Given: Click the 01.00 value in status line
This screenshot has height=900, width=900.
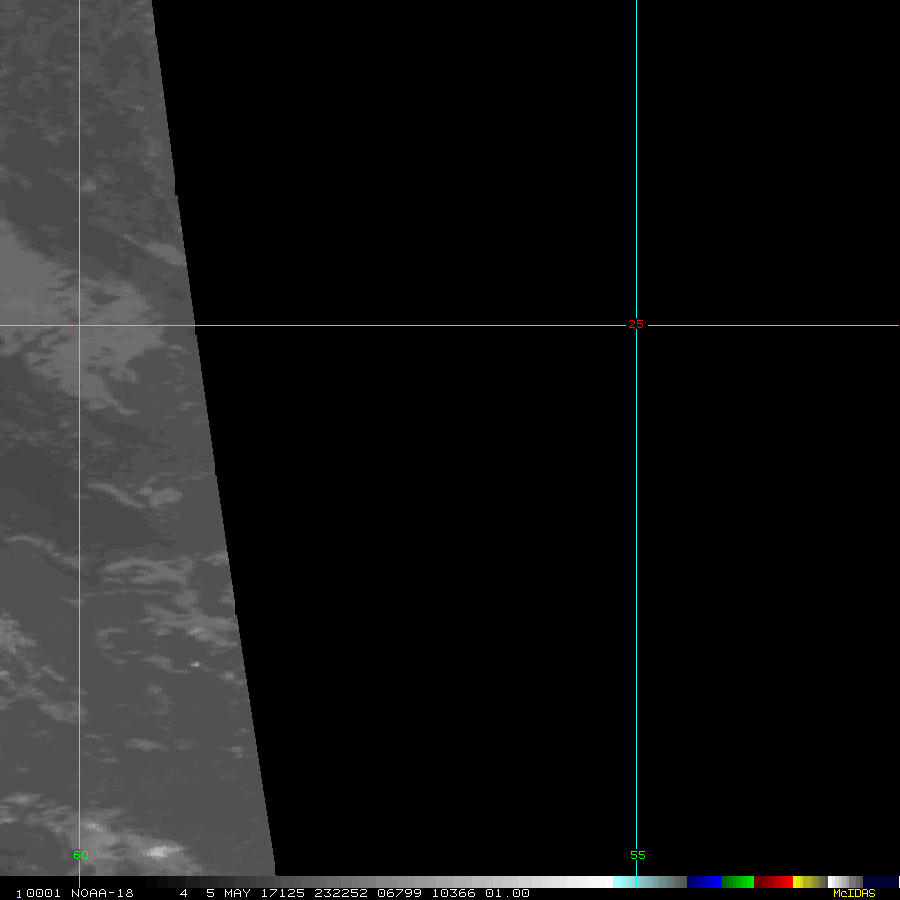Looking at the screenshot, I should pyautogui.click(x=507, y=893).
